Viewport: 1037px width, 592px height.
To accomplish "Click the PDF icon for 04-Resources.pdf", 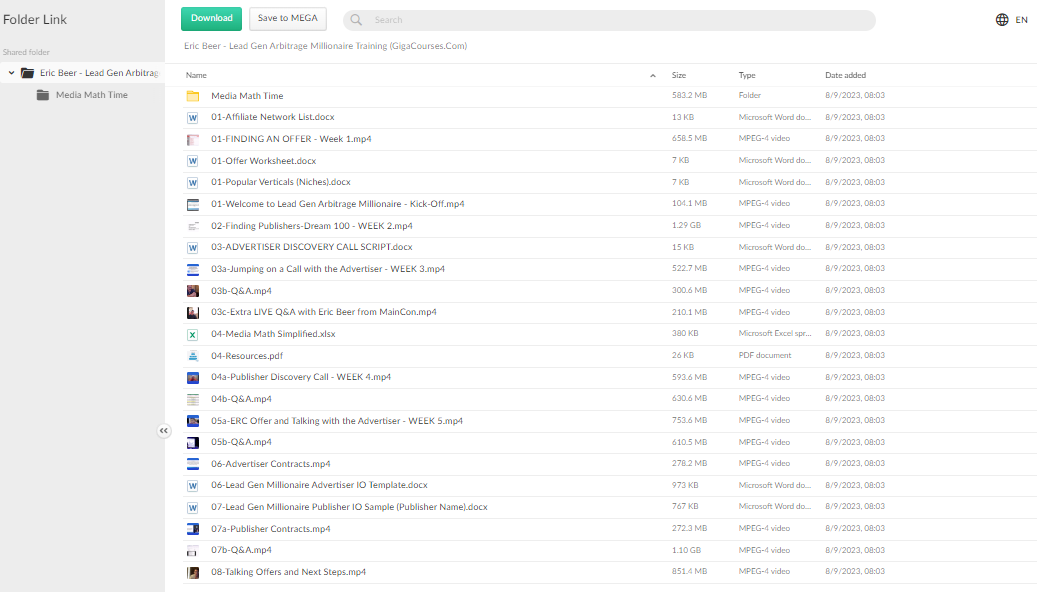I will 193,356.
